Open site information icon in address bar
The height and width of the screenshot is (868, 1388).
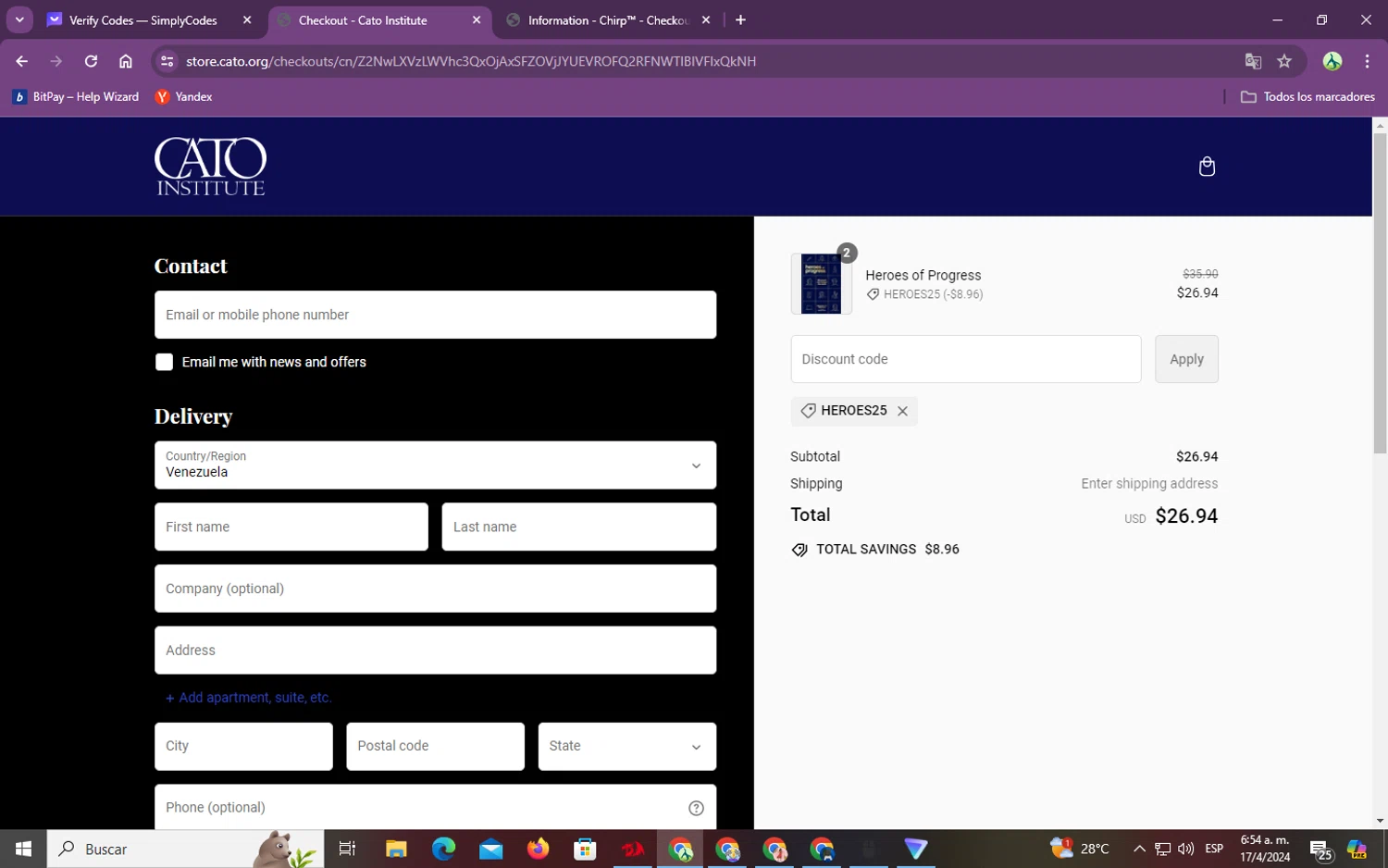[167, 61]
